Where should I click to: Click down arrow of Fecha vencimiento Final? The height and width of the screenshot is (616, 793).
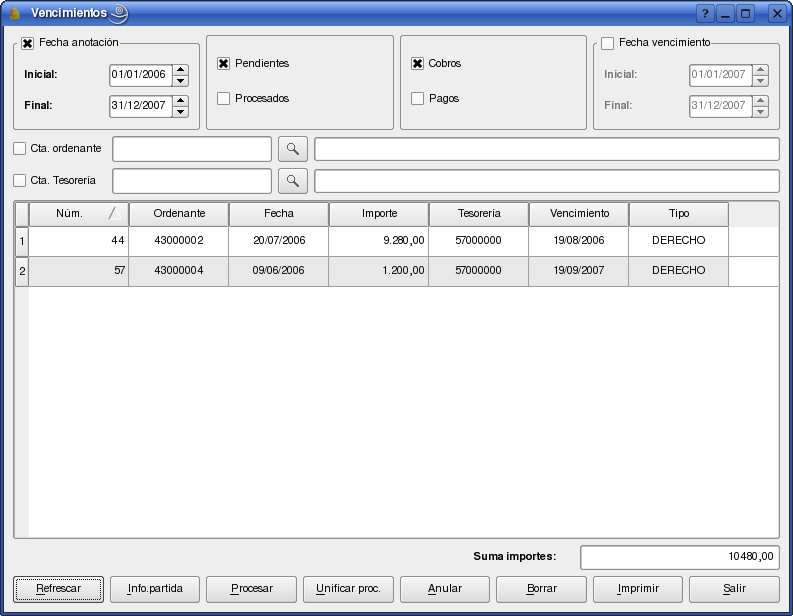(x=760, y=112)
